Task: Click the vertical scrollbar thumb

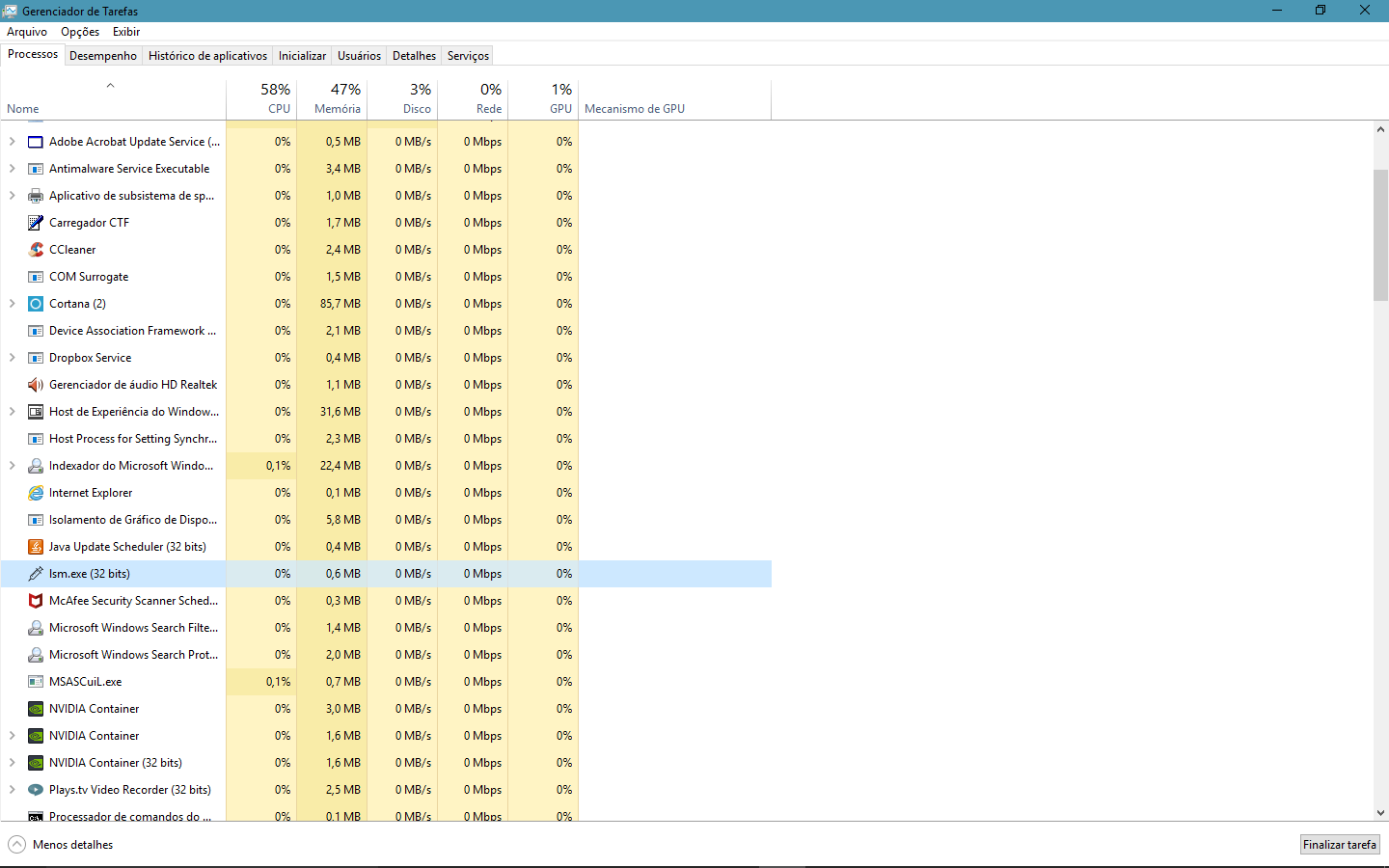Action: [1380, 235]
